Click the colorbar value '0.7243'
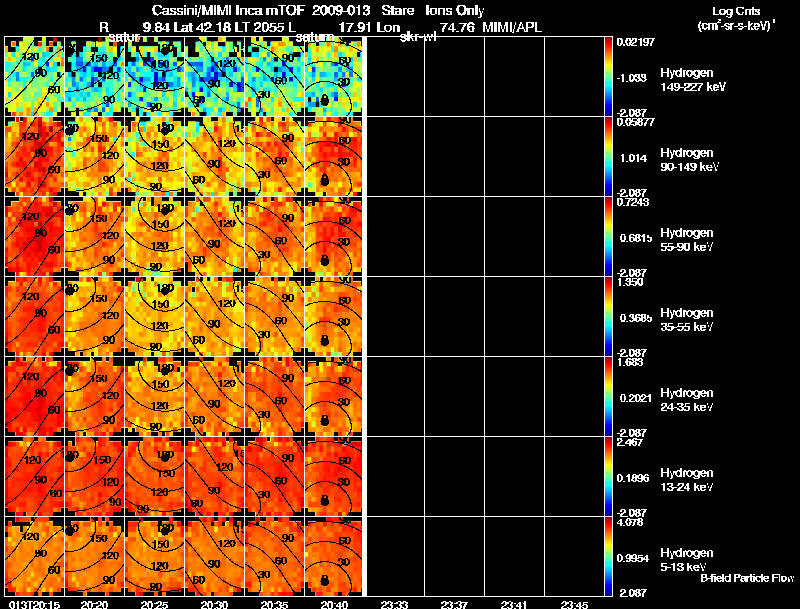Viewport: 800px width, 609px height. (x=633, y=202)
